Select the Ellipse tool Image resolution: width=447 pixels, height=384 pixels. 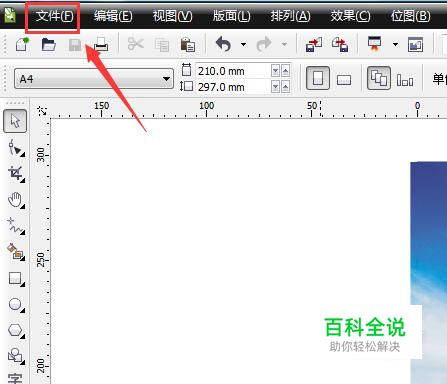[x=16, y=304]
